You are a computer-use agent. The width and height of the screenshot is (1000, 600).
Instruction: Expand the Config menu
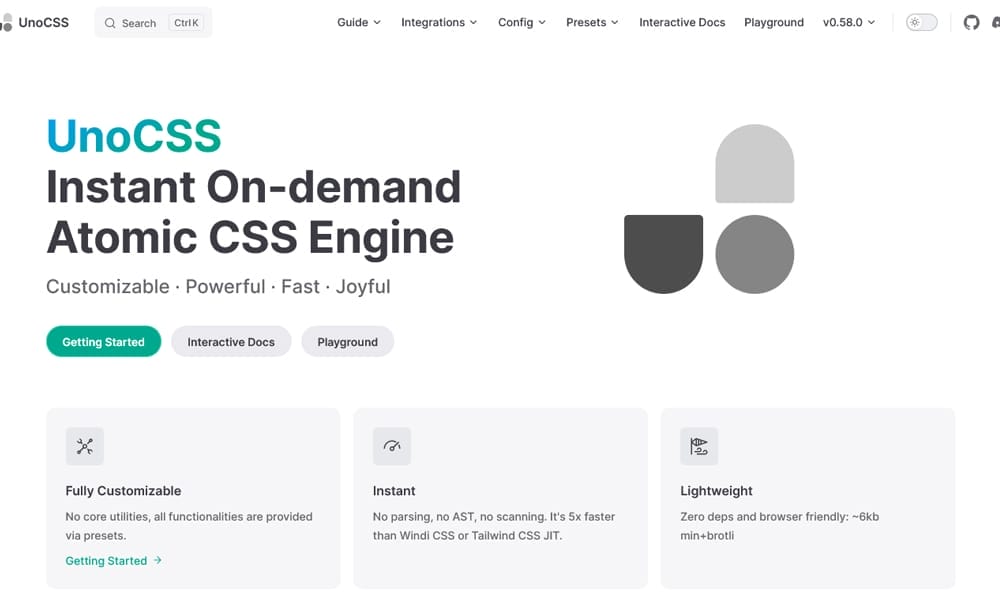tap(521, 22)
